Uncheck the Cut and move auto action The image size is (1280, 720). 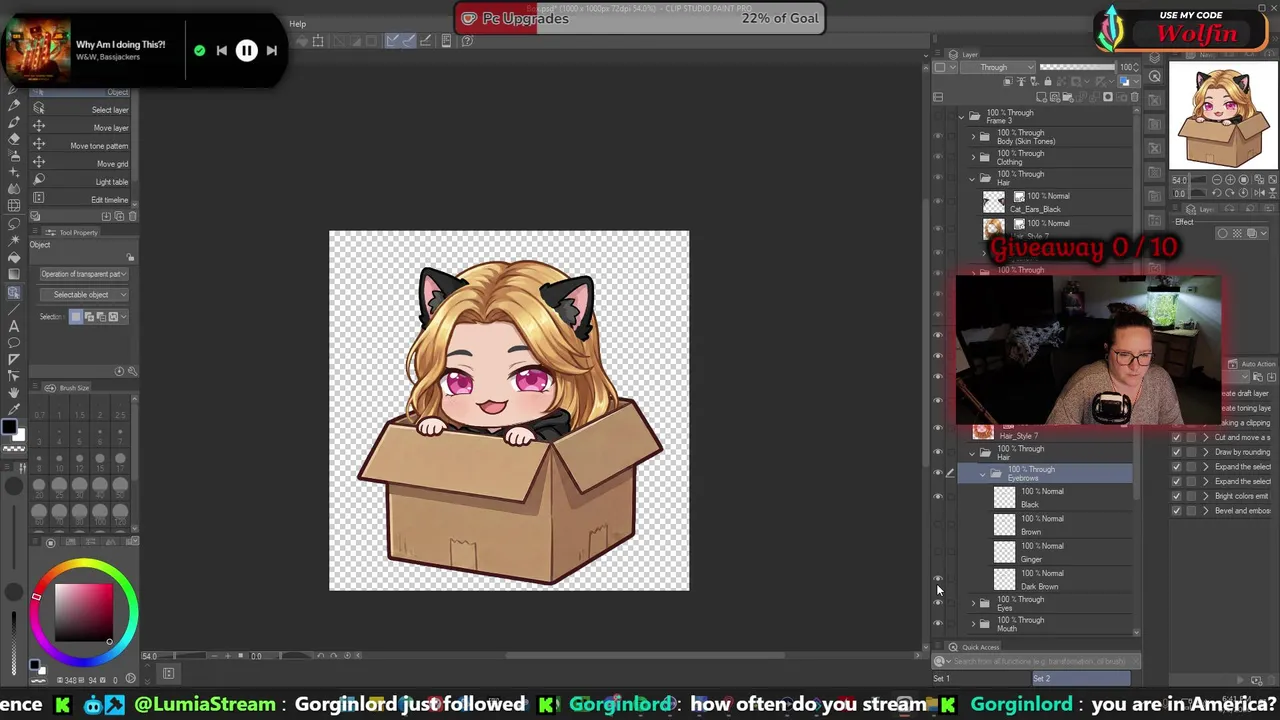click(1176, 437)
